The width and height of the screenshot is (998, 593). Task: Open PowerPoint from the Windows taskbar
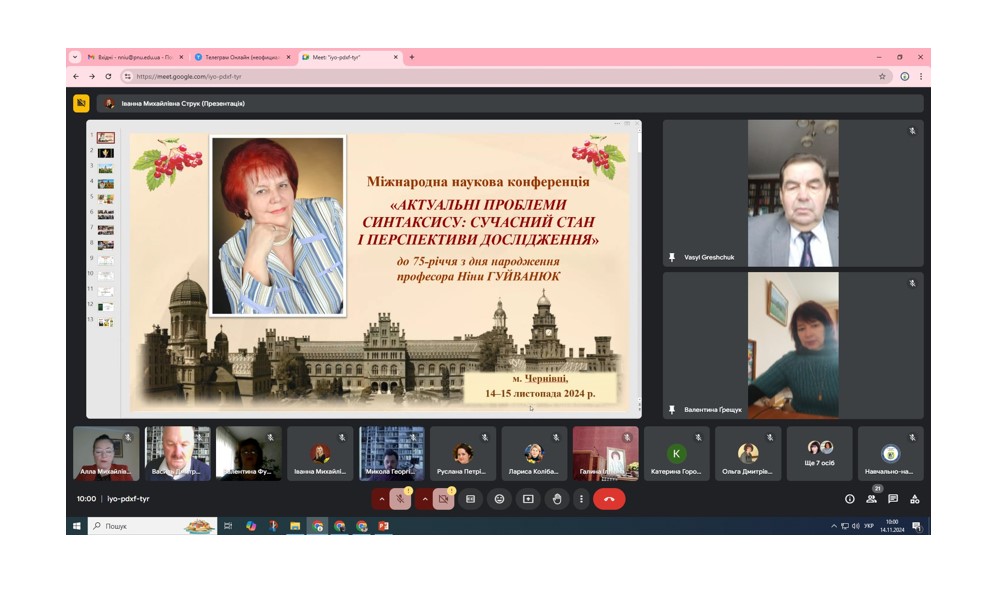pyautogui.click(x=384, y=526)
